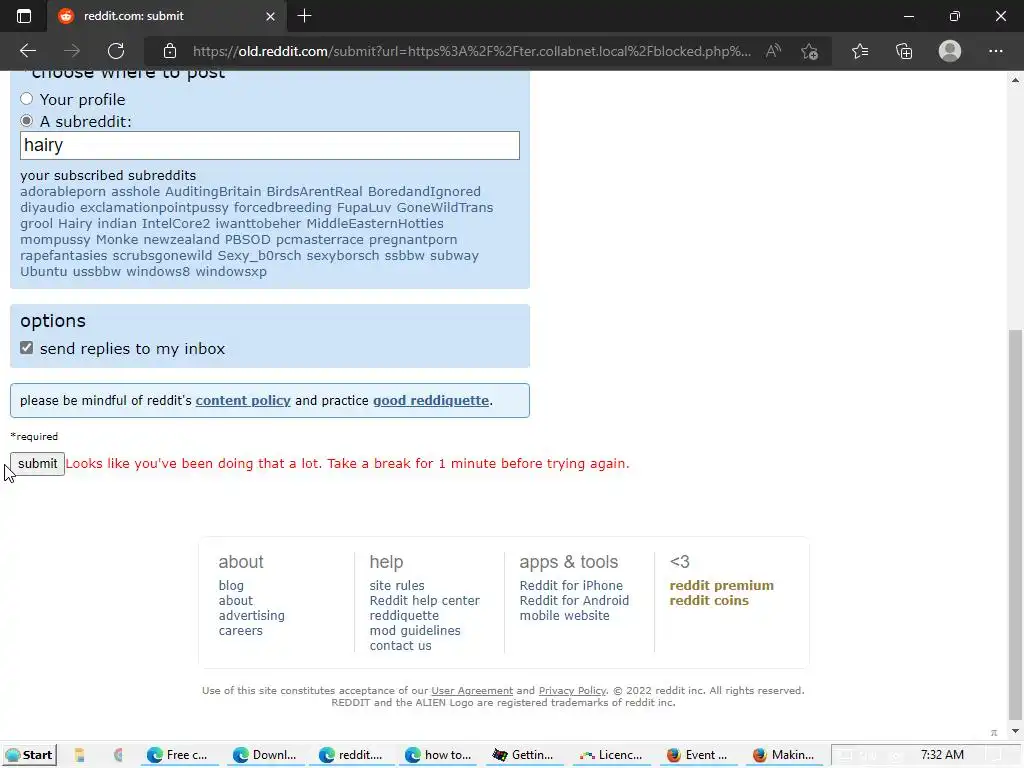Select the reddit.com: submit browser tab

tap(167, 16)
